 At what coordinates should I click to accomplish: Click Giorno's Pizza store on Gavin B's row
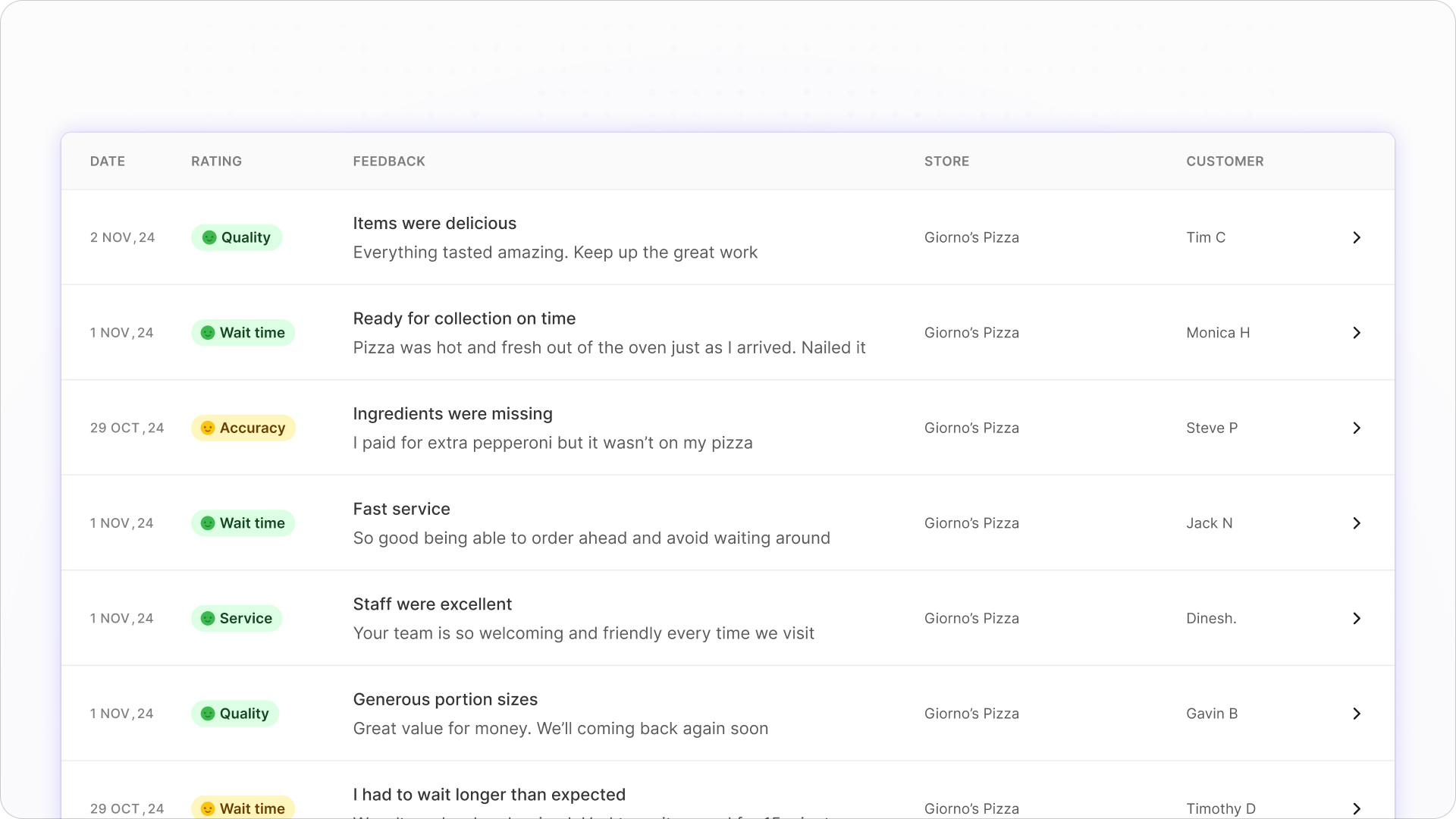(971, 714)
